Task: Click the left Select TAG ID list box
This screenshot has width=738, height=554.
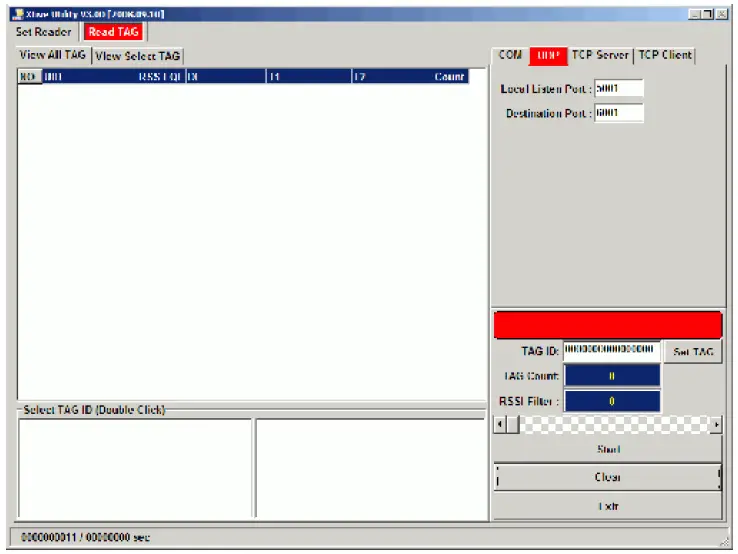Action: coord(135,468)
